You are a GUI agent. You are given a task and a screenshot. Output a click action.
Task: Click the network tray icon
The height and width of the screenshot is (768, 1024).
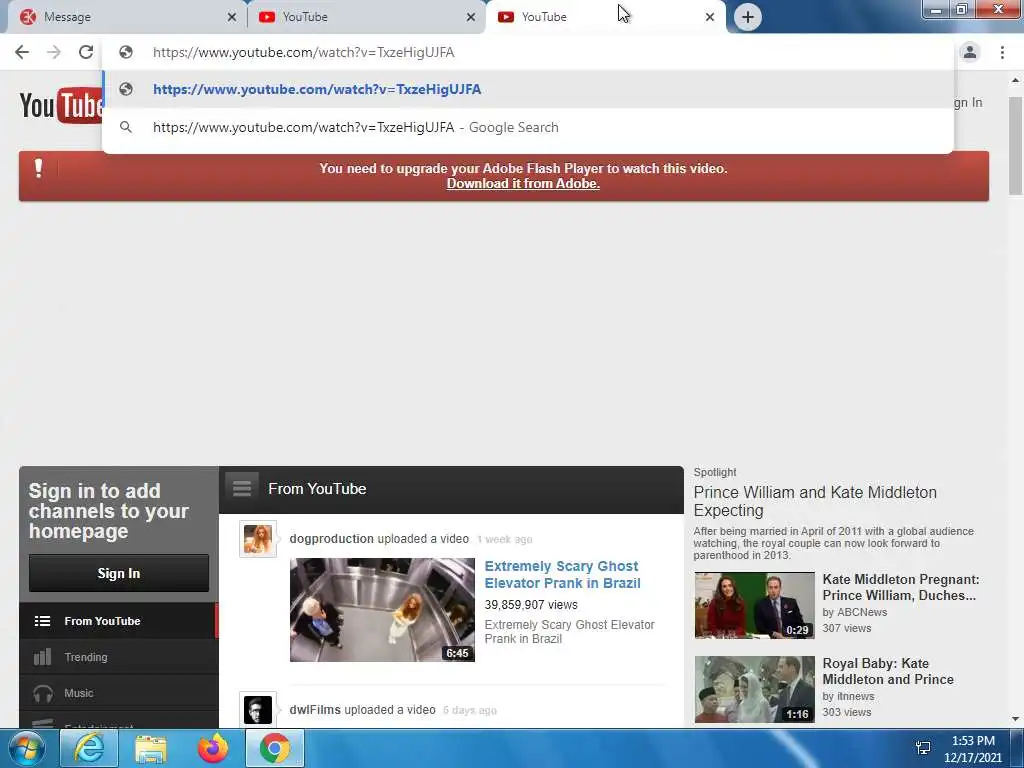[x=923, y=748]
